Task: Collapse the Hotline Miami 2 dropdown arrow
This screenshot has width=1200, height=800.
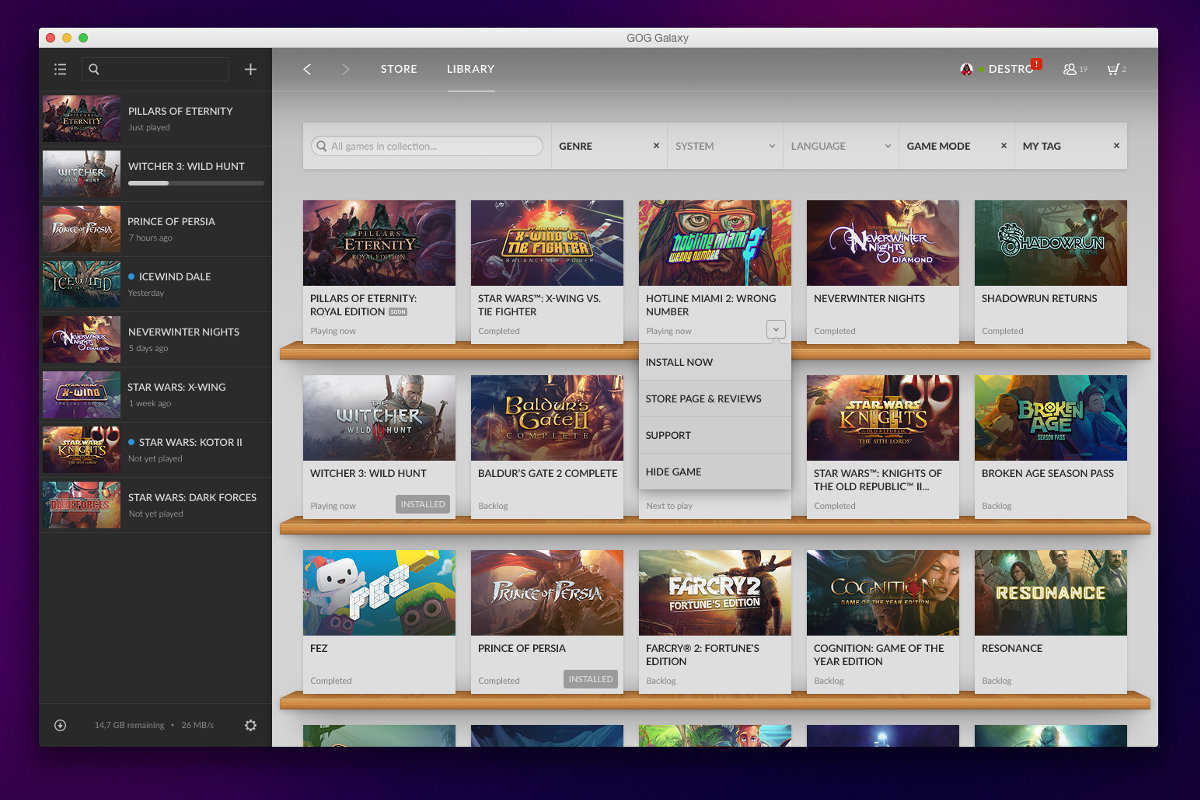Action: click(776, 329)
